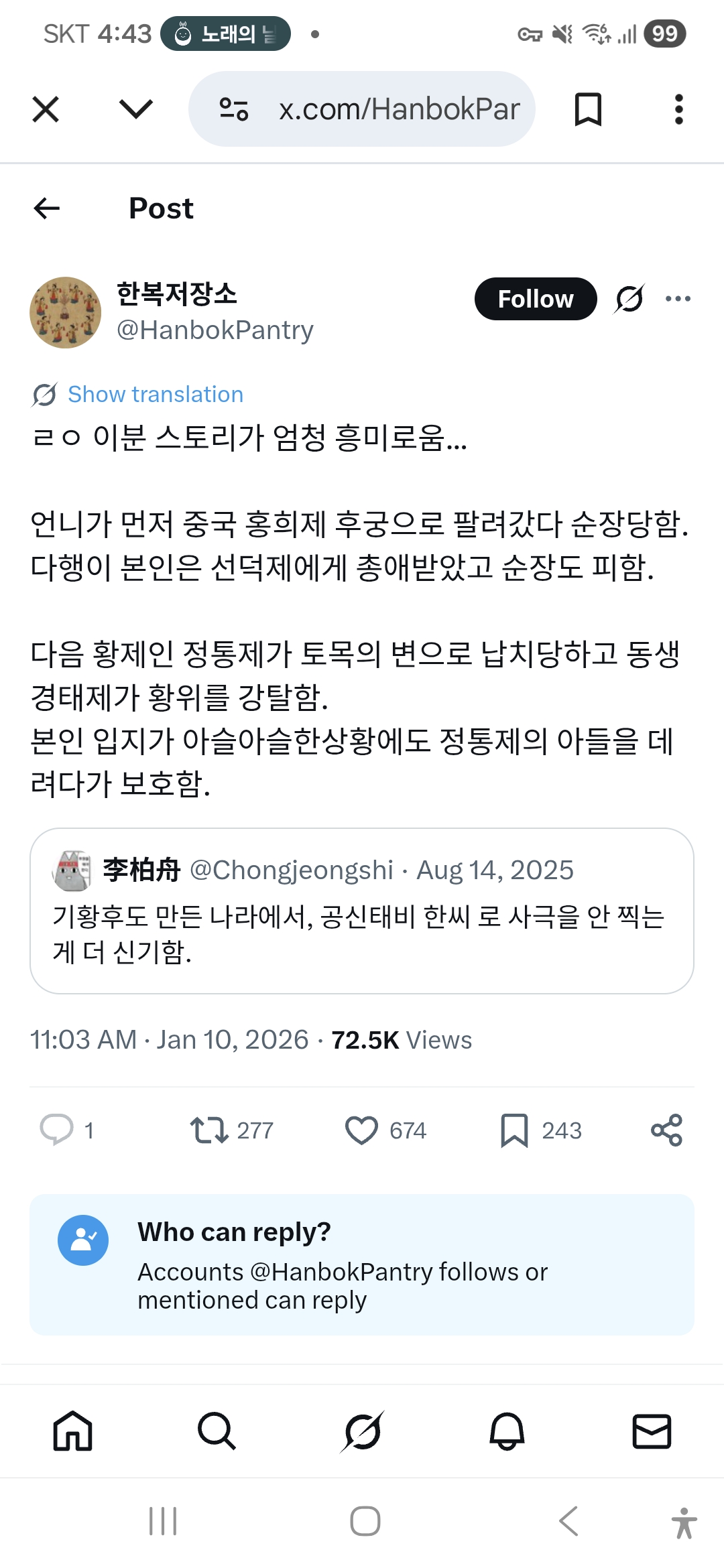Screen dimensions: 724x1568
Task: Tap the share post icon
Action: click(666, 1130)
